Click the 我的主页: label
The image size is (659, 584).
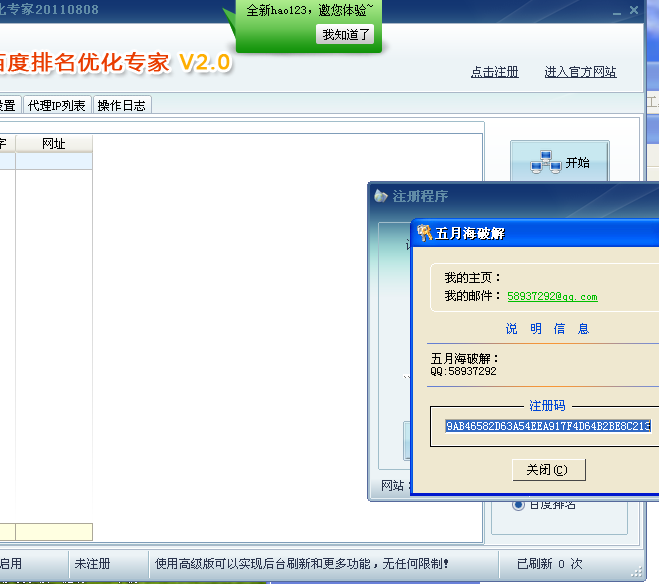coord(473,277)
